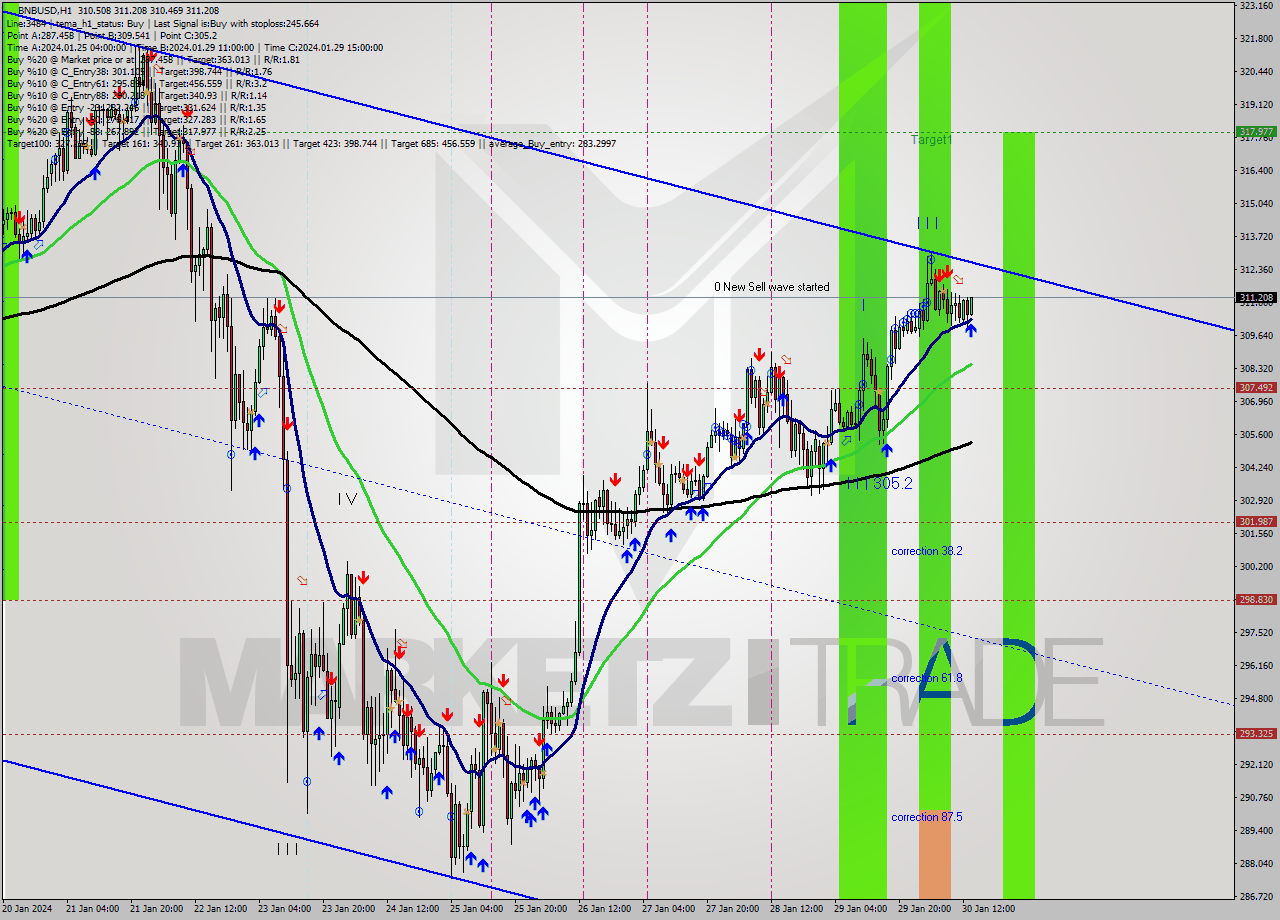This screenshot has height=920, width=1280.
Task: Click the '23 Jan 20:00' time label
Action: point(350,909)
